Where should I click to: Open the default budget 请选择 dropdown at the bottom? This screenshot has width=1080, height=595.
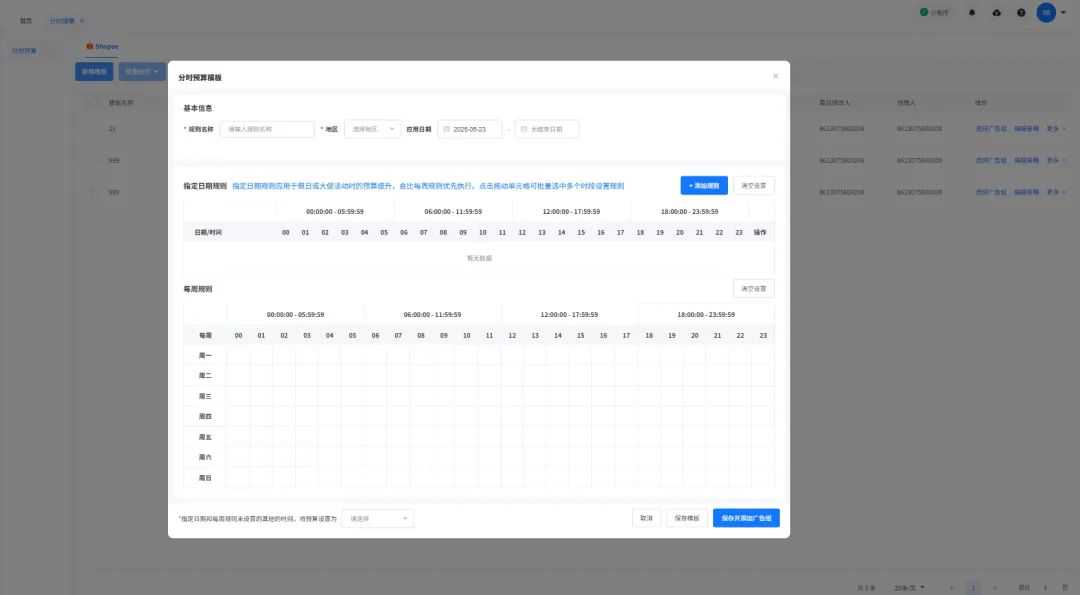point(378,519)
